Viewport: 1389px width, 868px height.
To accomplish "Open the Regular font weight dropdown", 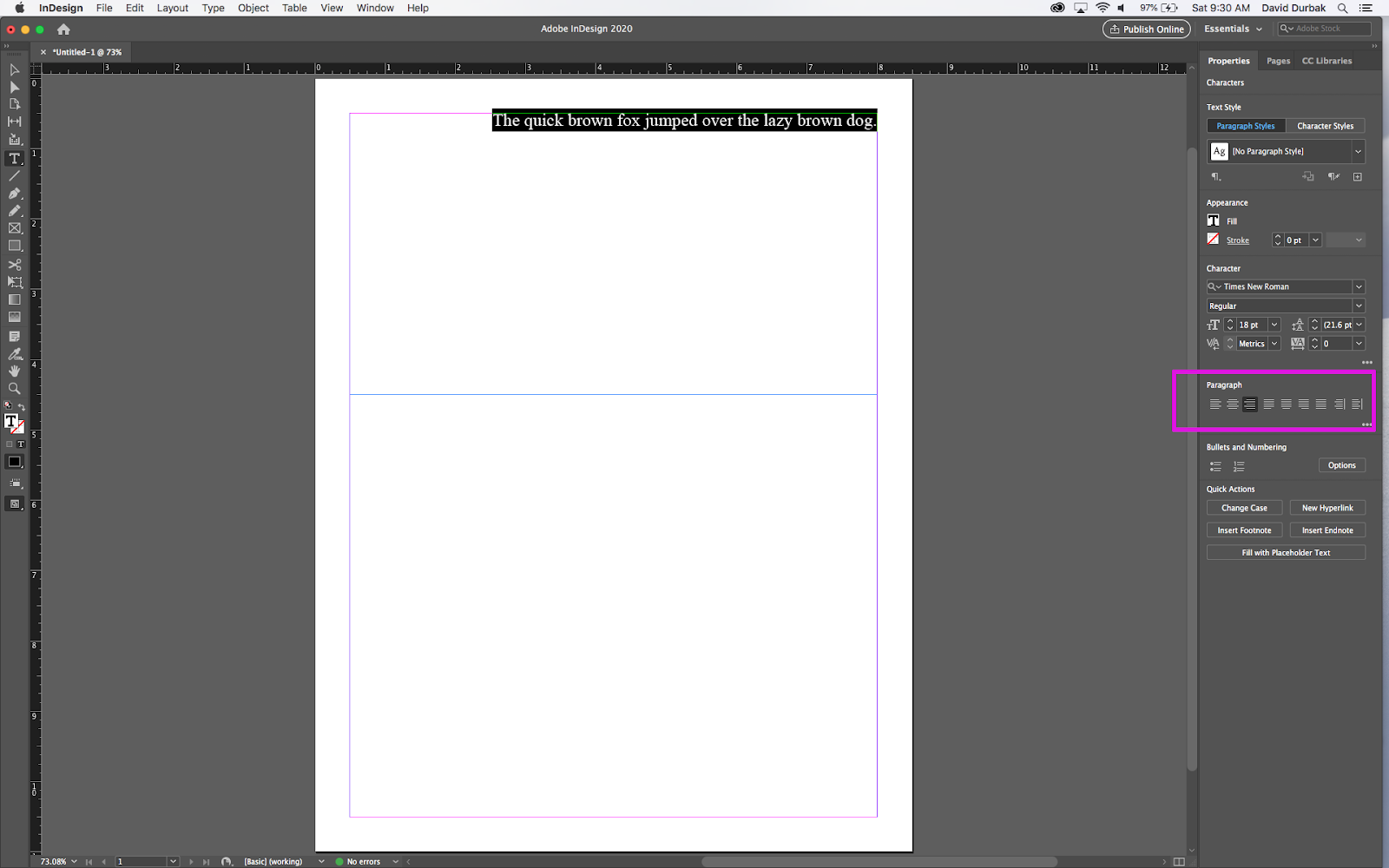I will pyautogui.click(x=1359, y=306).
